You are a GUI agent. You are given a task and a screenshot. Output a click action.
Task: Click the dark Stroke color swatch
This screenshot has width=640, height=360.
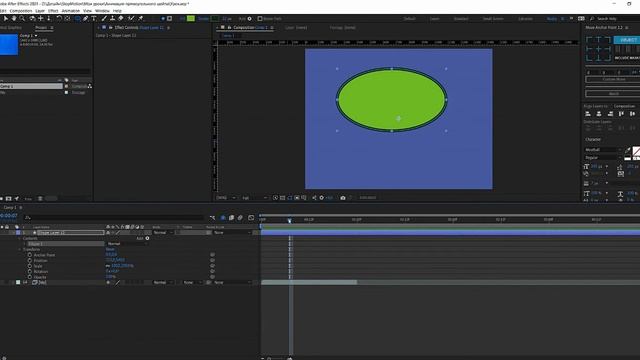(215, 18)
